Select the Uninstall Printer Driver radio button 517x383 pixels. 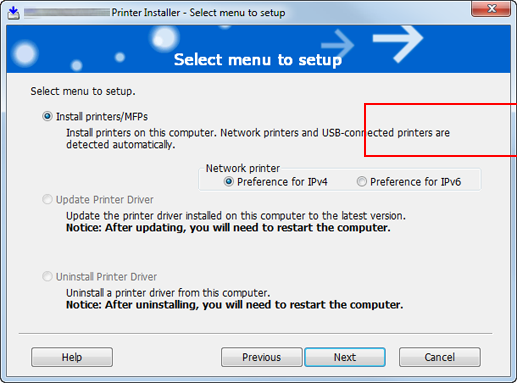[47, 276]
